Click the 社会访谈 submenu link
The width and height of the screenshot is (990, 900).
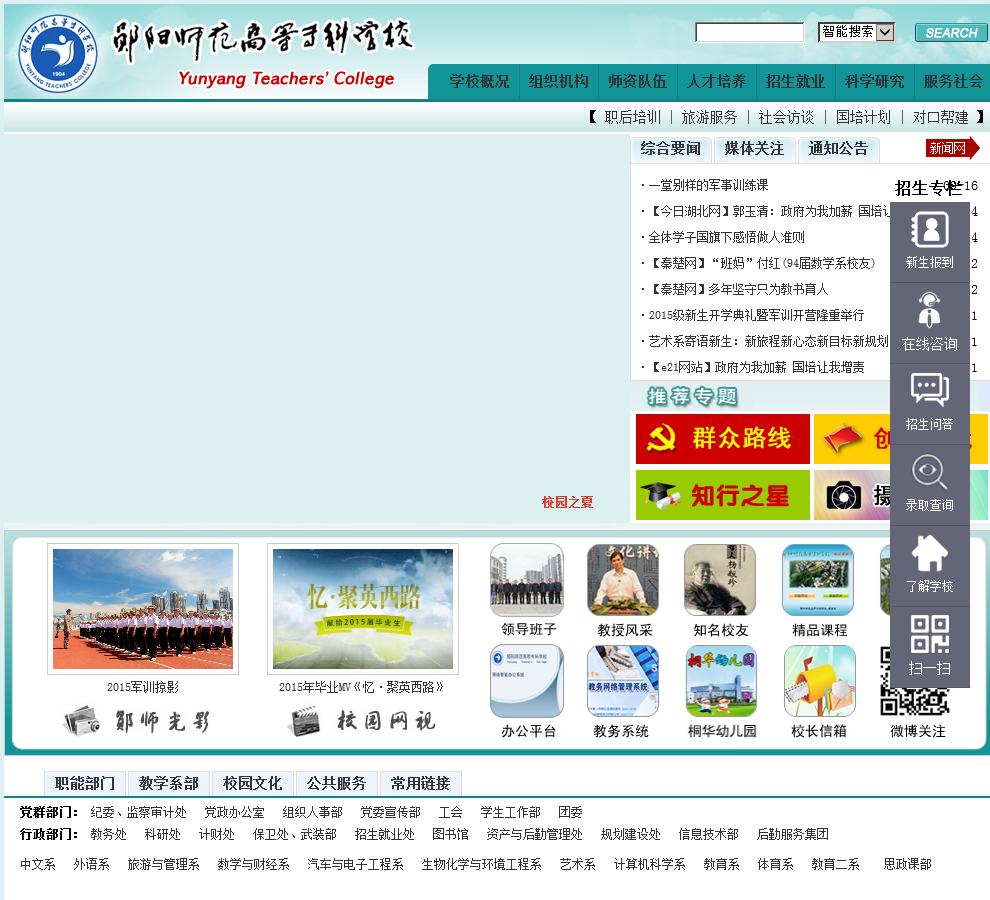(786, 117)
